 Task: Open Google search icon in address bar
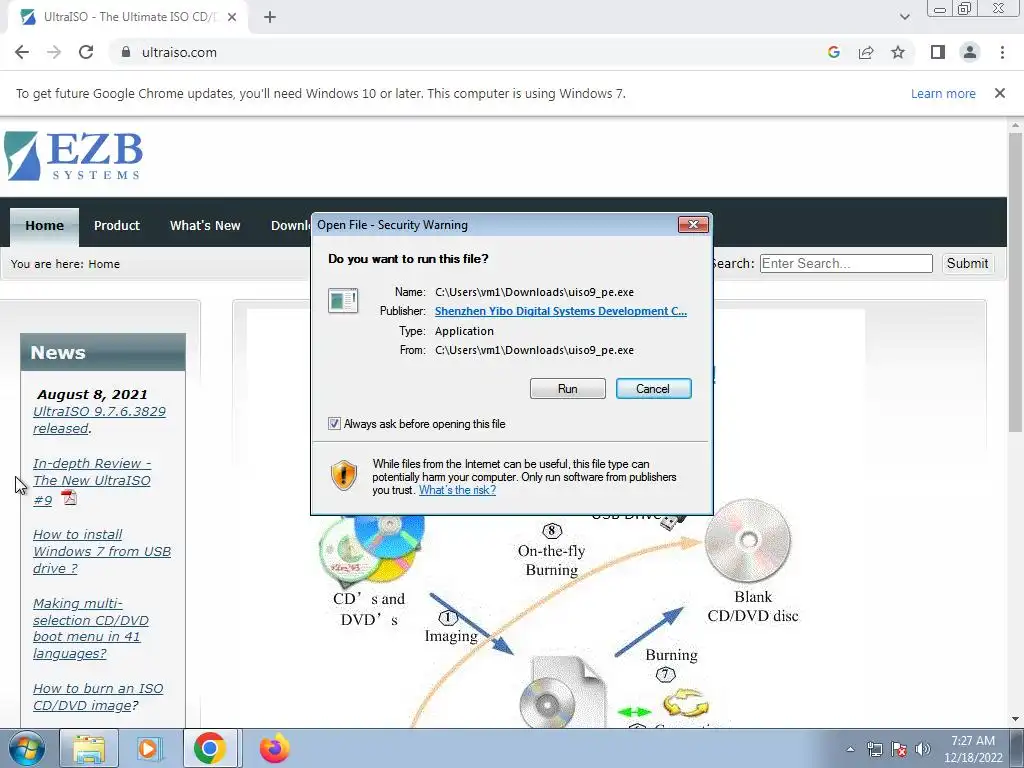click(833, 52)
